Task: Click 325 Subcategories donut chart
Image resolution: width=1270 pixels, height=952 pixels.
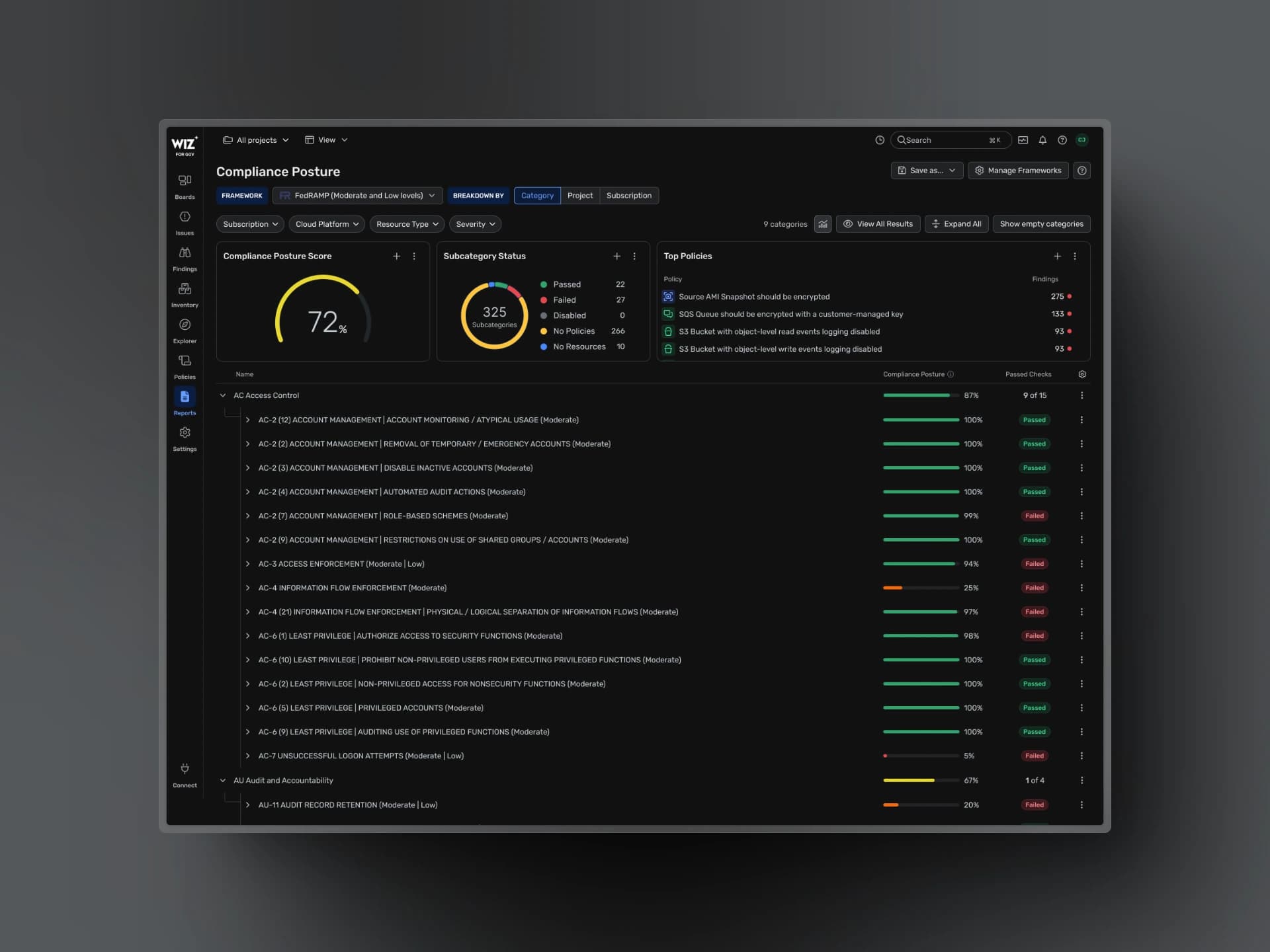Action: (494, 315)
